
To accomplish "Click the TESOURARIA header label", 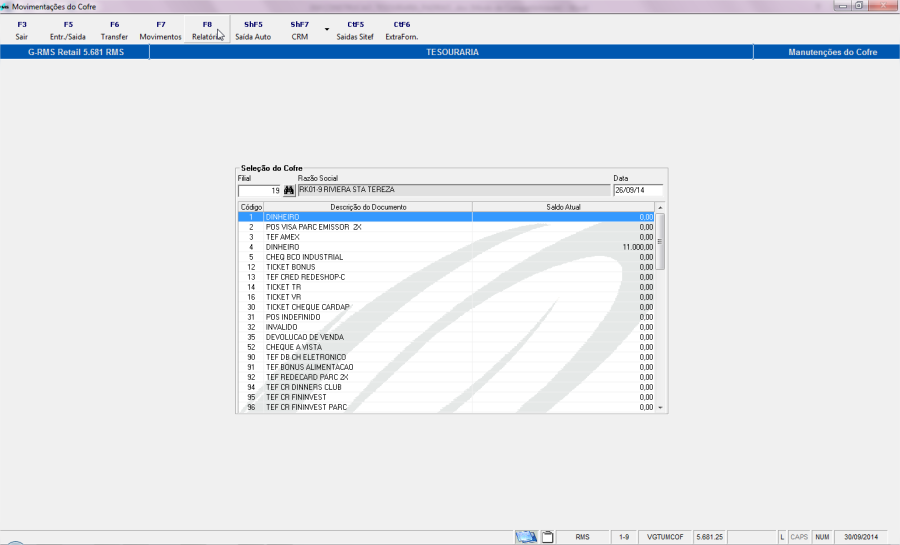I will (452, 52).
